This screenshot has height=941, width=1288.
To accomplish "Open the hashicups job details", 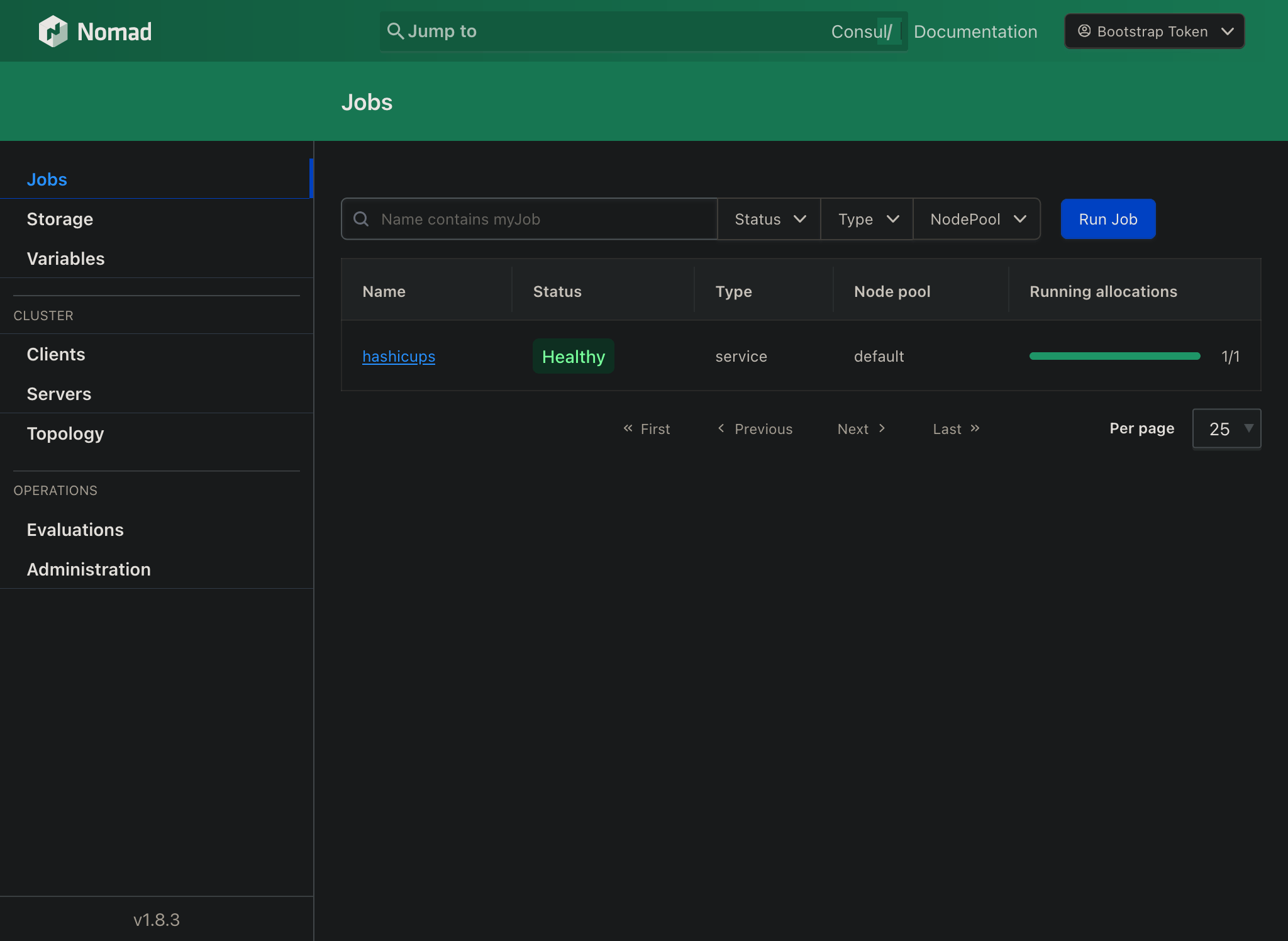I will (x=399, y=356).
